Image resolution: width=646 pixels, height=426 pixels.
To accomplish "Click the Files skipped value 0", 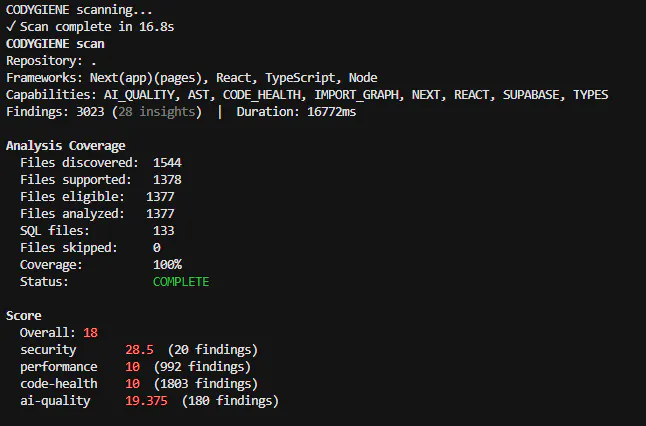I will [157, 248].
